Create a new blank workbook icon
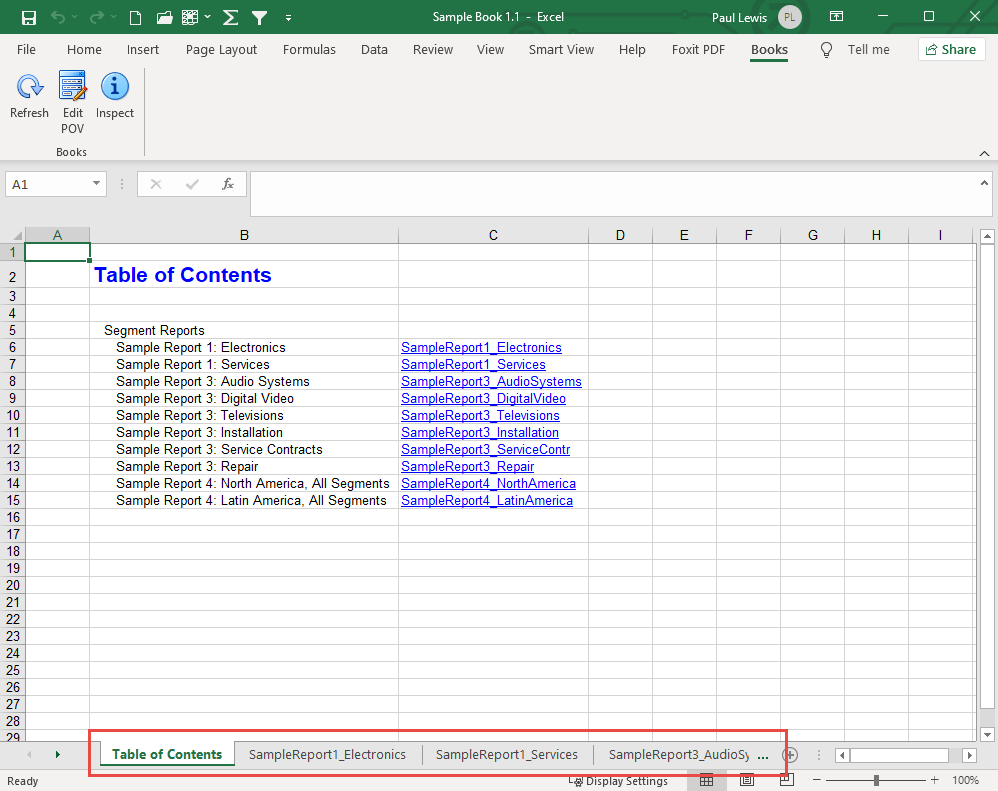 pos(136,17)
